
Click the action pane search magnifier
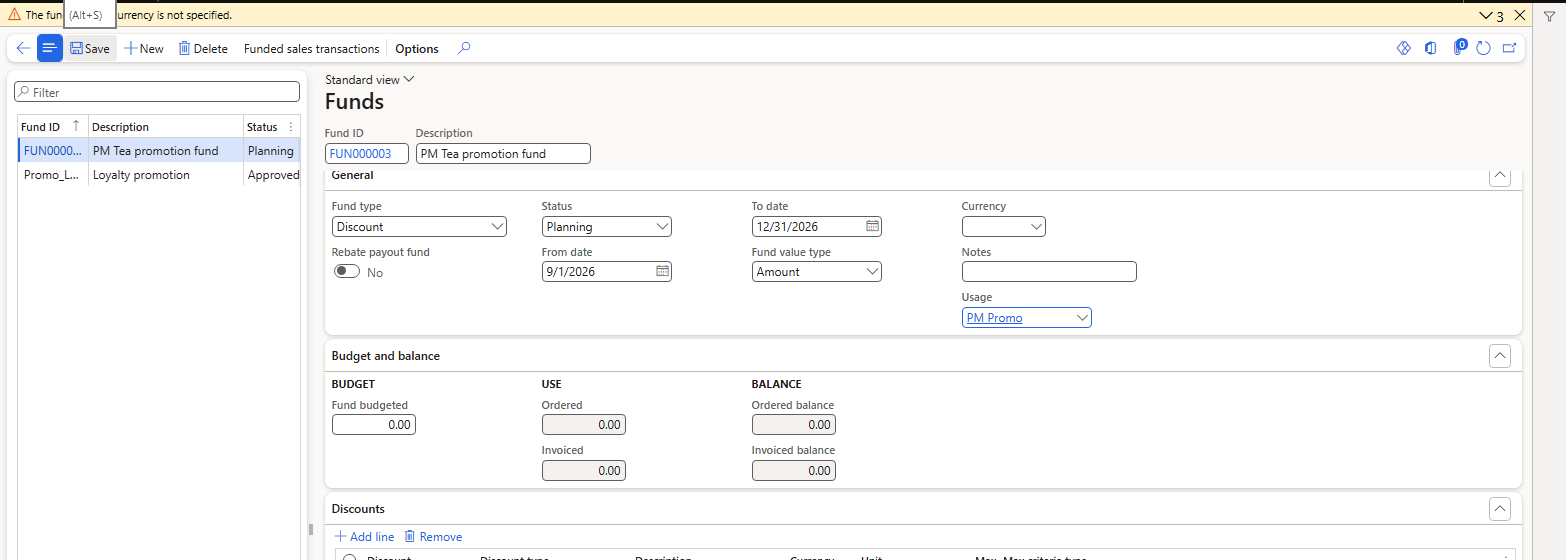(464, 48)
